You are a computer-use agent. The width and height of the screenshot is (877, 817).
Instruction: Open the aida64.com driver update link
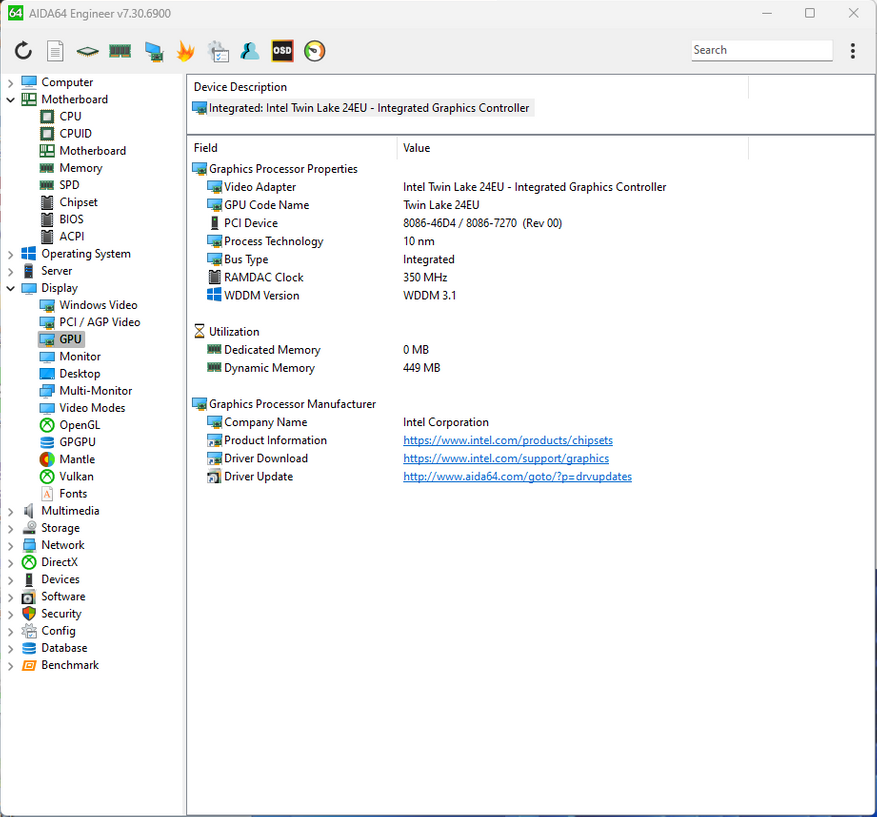[517, 477]
